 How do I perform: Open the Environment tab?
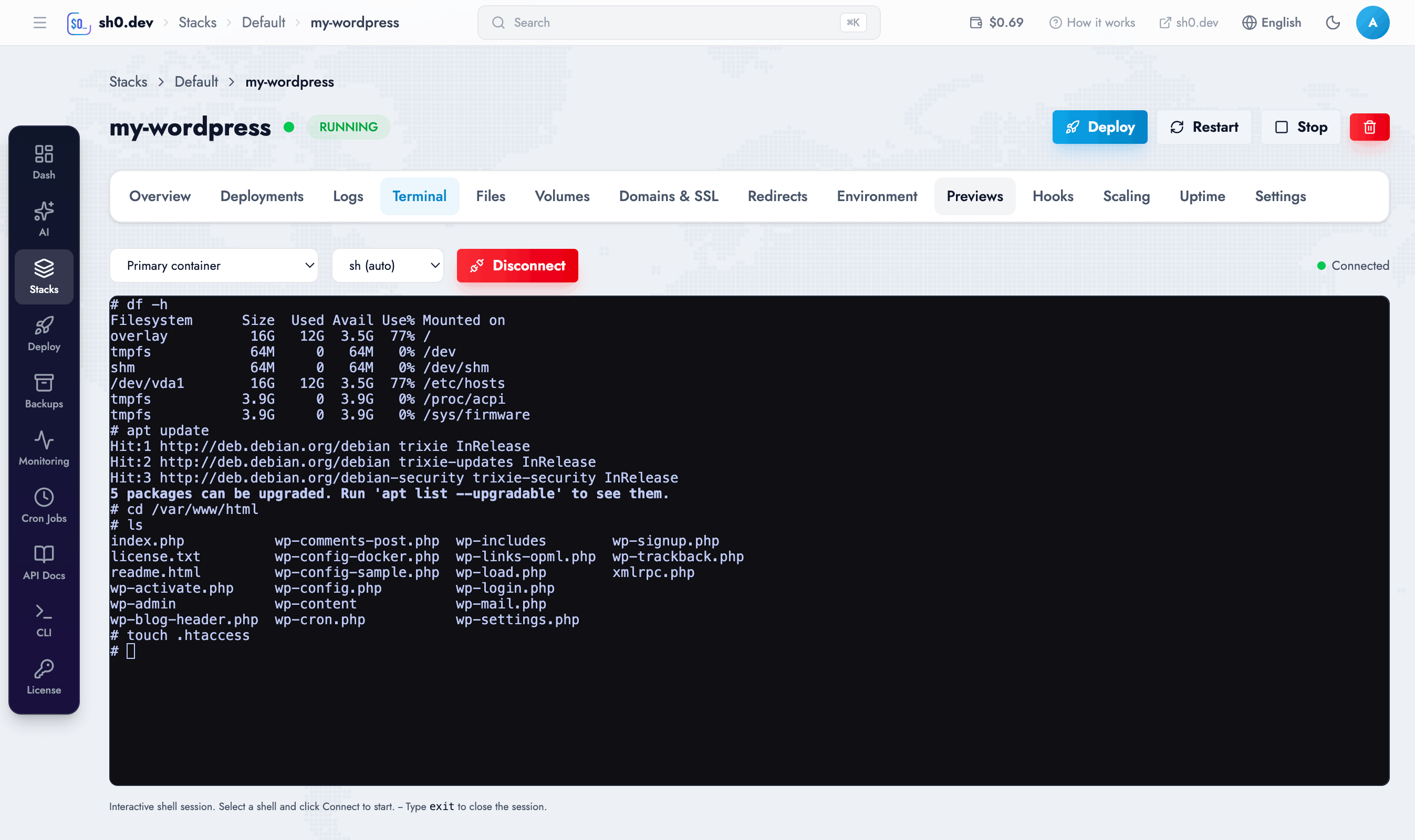(877, 196)
